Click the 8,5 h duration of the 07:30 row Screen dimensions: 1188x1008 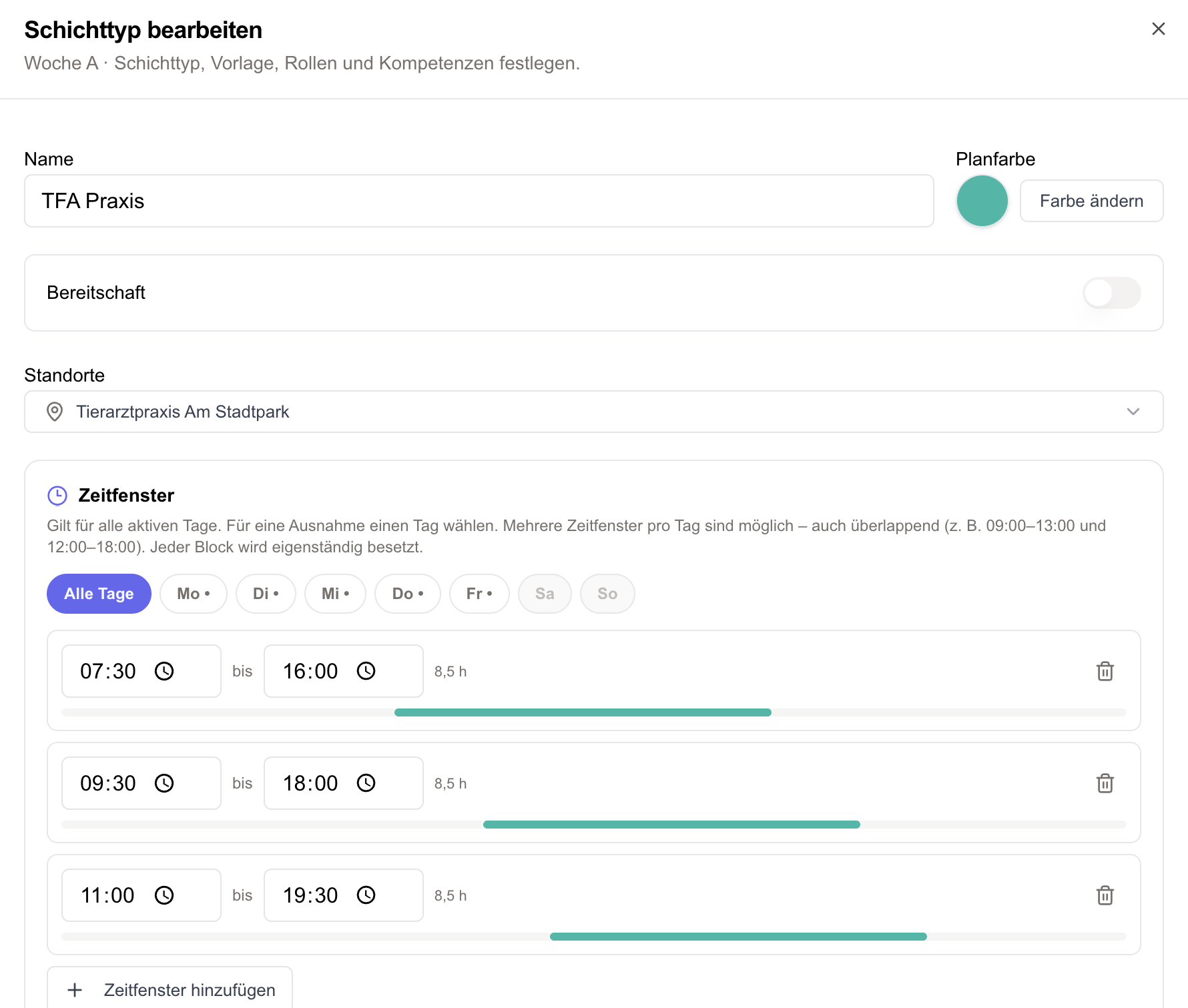[451, 672]
